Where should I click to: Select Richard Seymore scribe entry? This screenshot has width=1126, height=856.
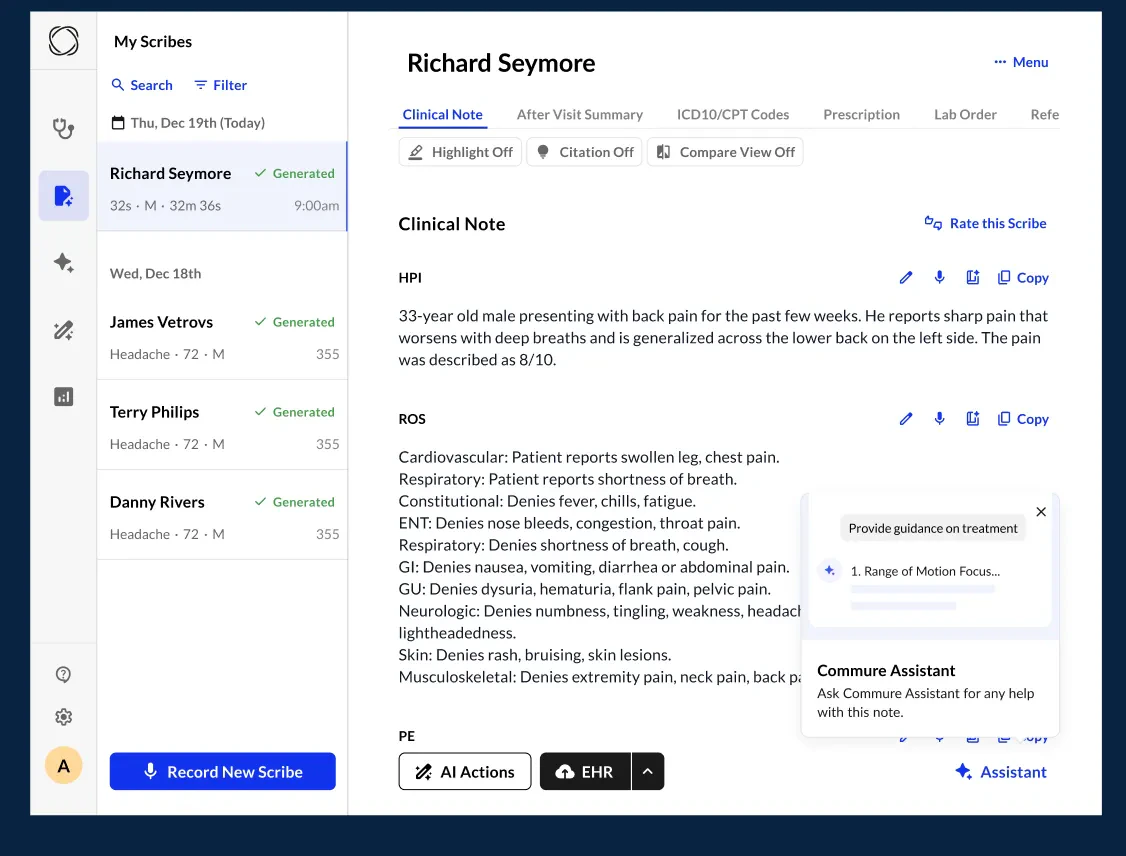tap(222, 187)
